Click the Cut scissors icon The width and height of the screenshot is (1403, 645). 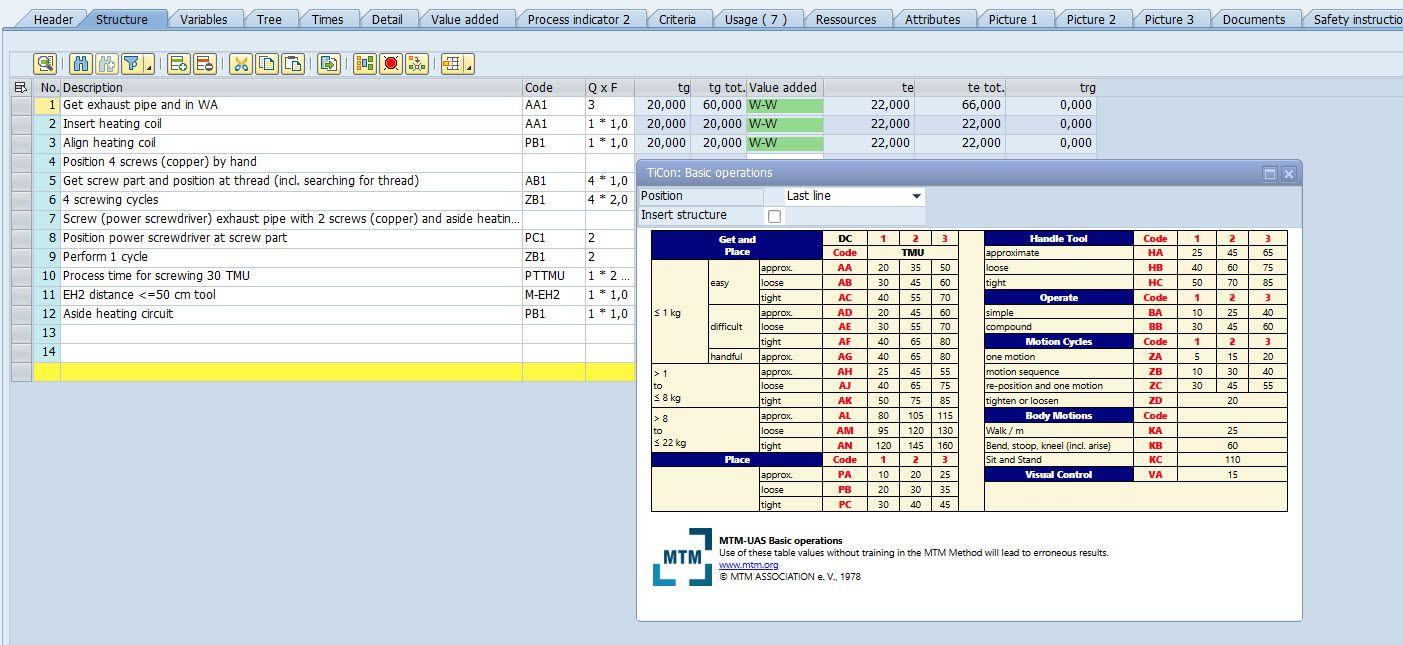pyautogui.click(x=240, y=64)
